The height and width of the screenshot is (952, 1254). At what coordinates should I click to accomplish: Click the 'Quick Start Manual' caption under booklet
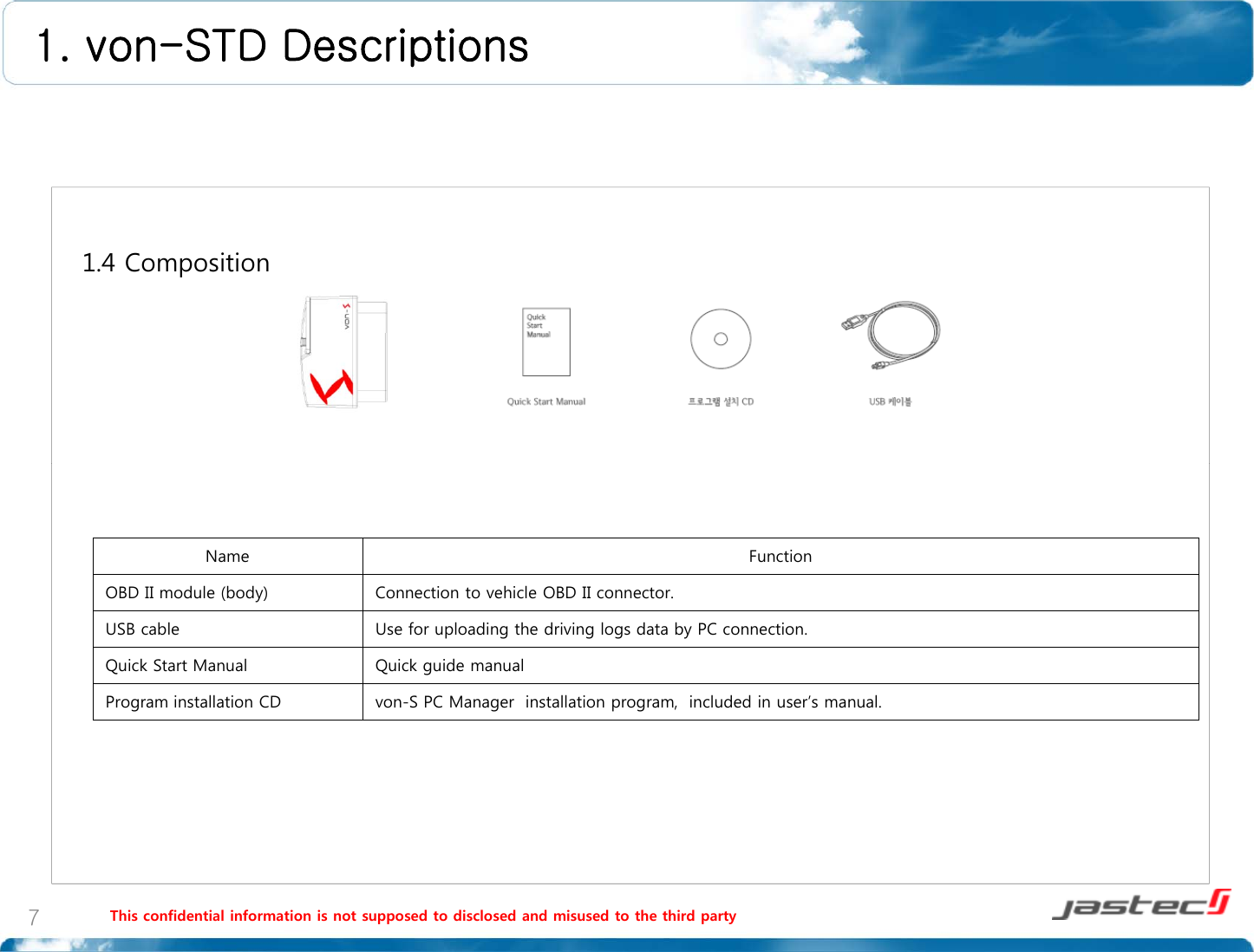pyautogui.click(x=546, y=401)
